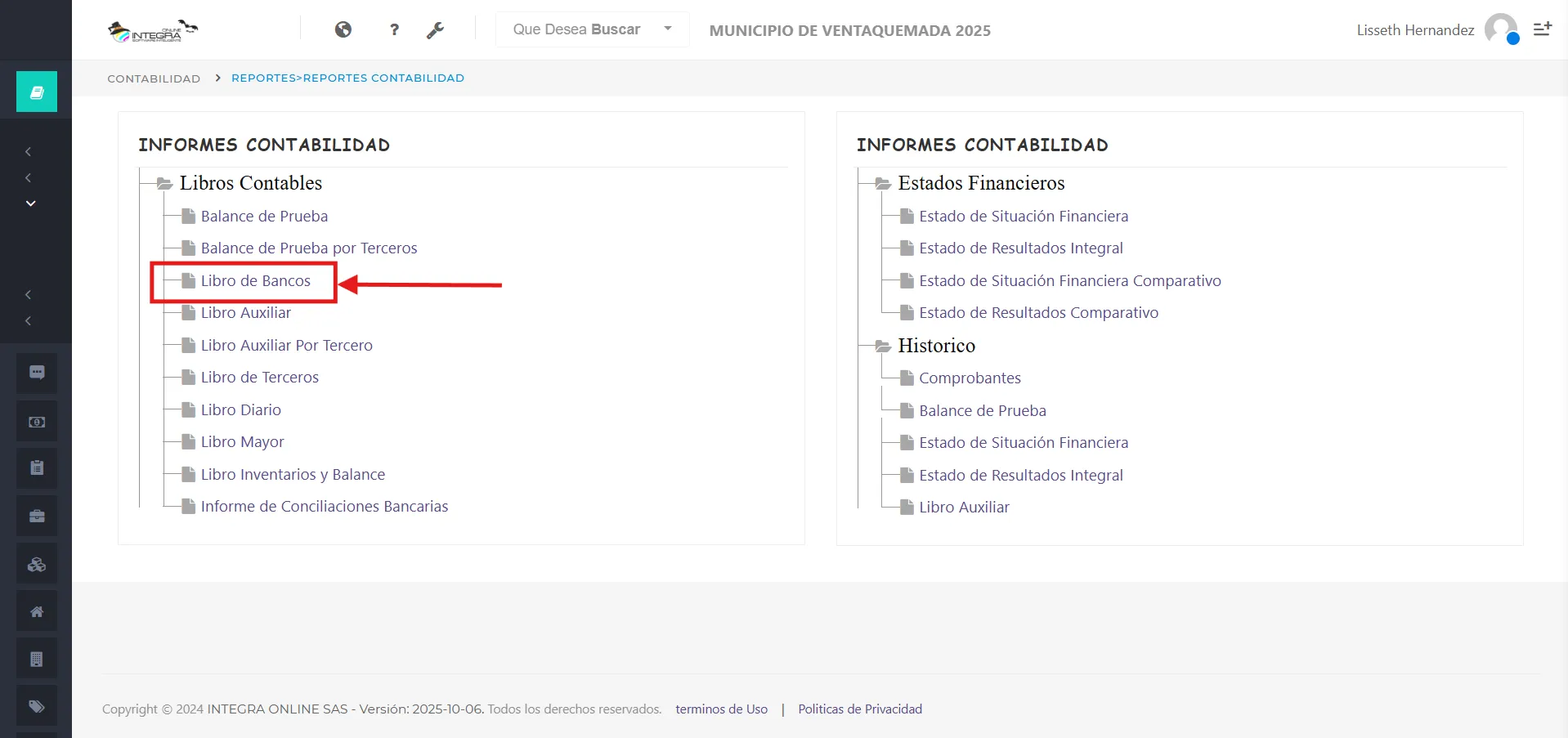The image size is (1568, 738).
Task: Open the terminos de Uso link
Action: click(x=721, y=709)
